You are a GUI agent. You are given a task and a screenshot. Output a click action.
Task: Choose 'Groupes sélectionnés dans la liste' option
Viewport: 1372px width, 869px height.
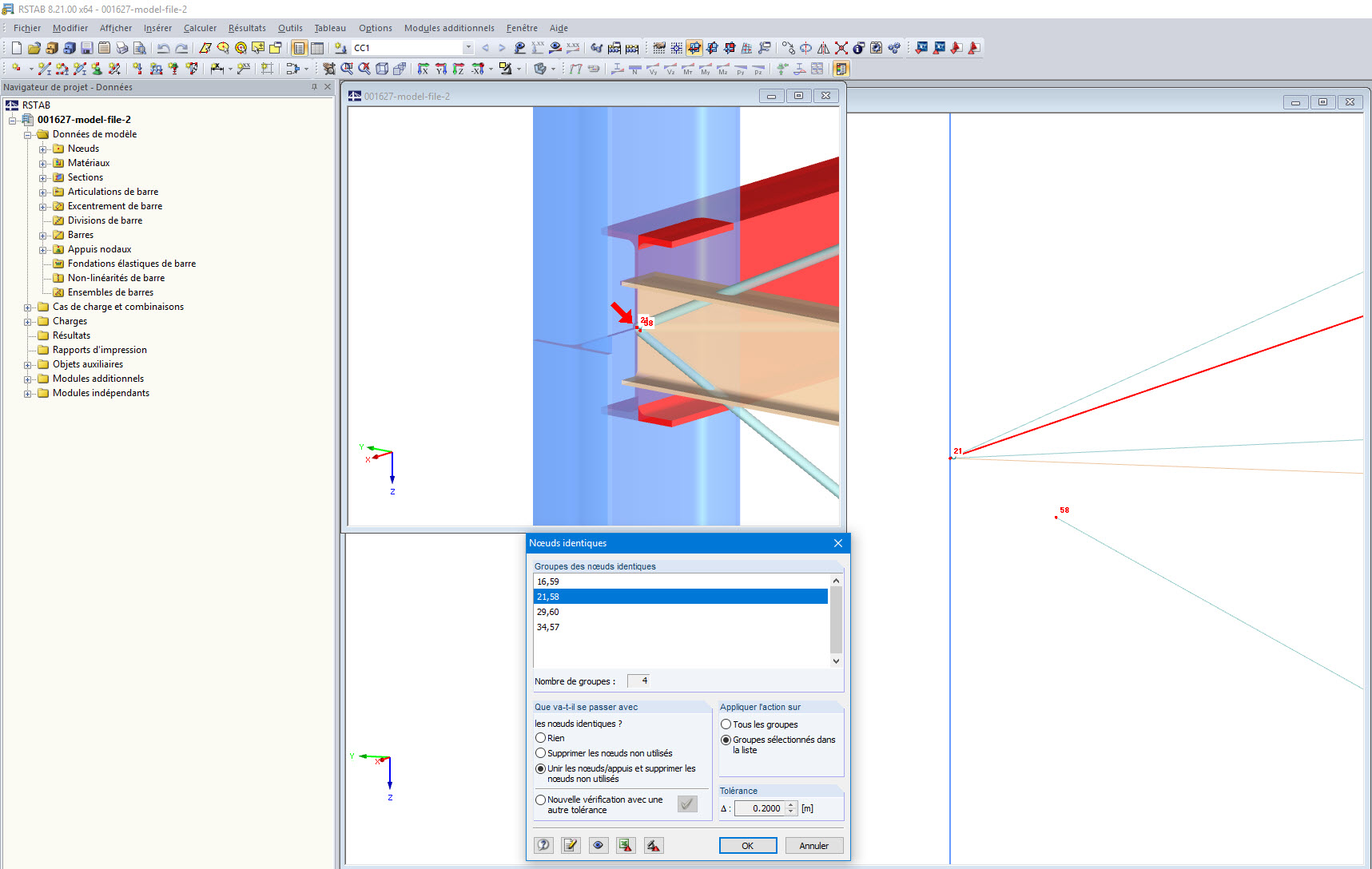click(726, 740)
